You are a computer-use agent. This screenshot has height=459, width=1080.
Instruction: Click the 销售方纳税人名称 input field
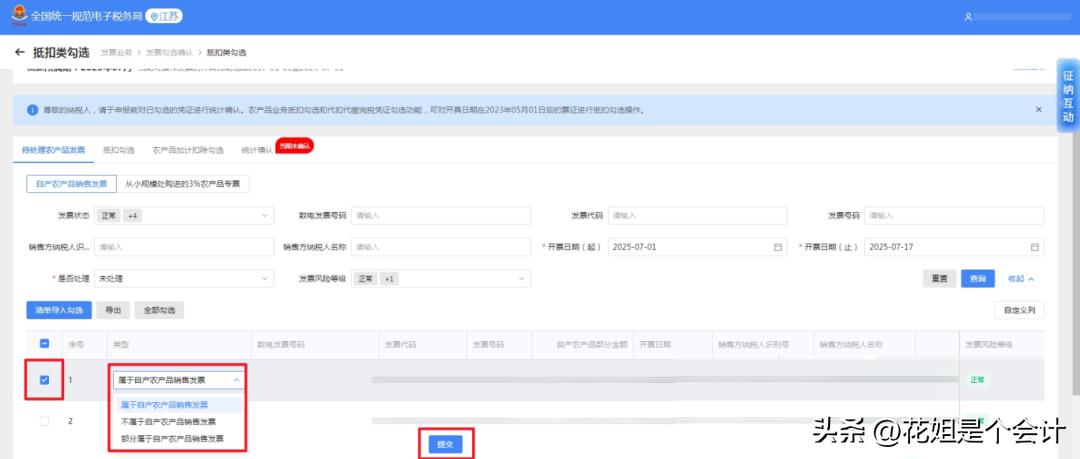tap(442, 247)
